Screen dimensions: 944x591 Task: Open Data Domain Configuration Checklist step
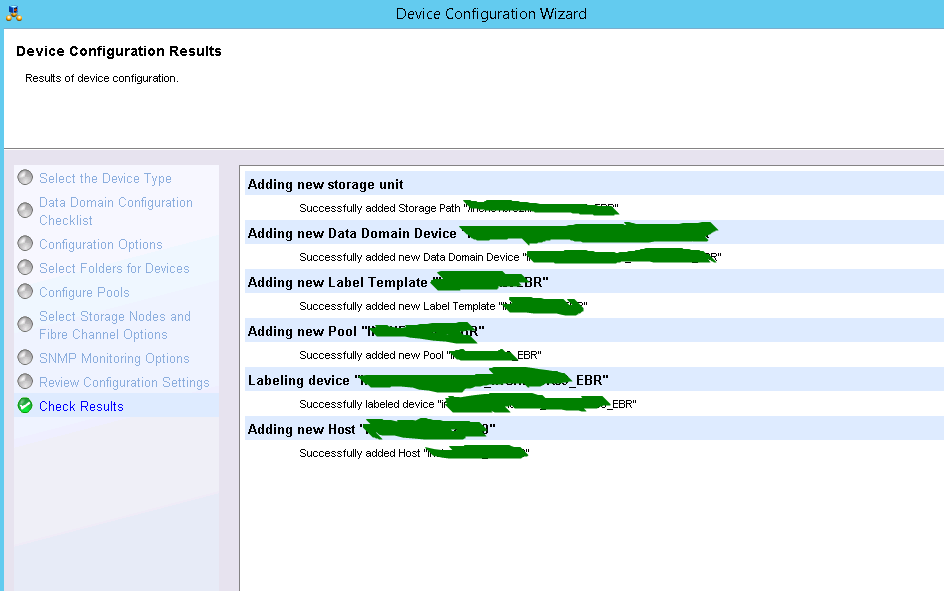(x=116, y=211)
